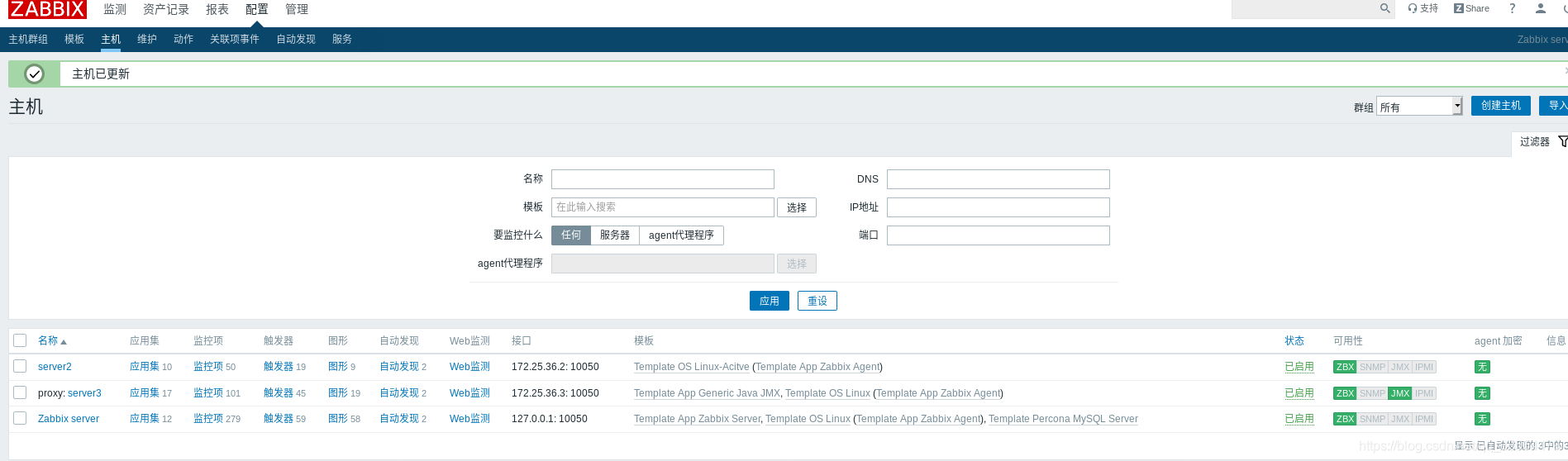Open the Zabbix server host link

tap(69, 419)
